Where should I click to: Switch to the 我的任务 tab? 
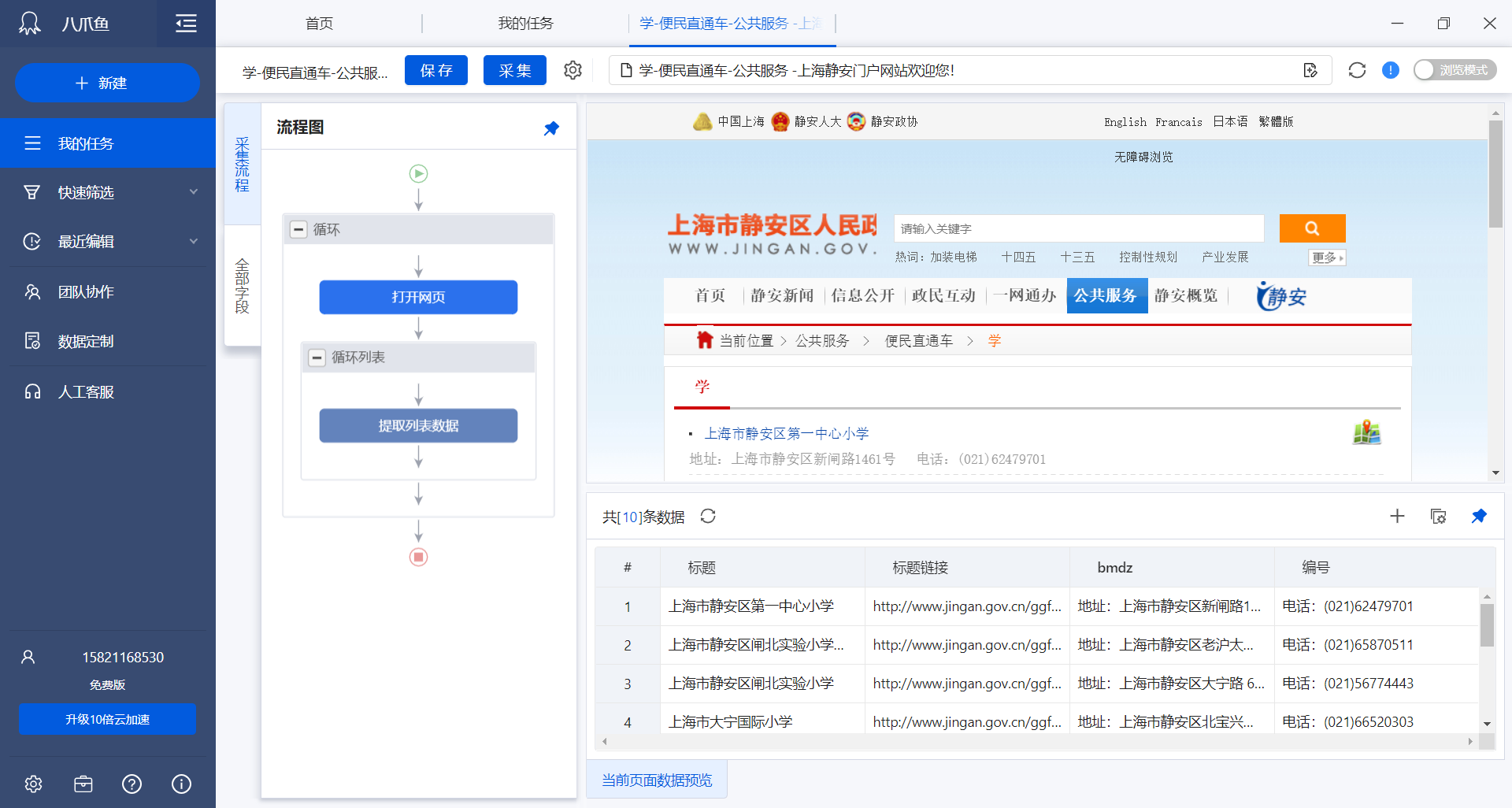[525, 24]
